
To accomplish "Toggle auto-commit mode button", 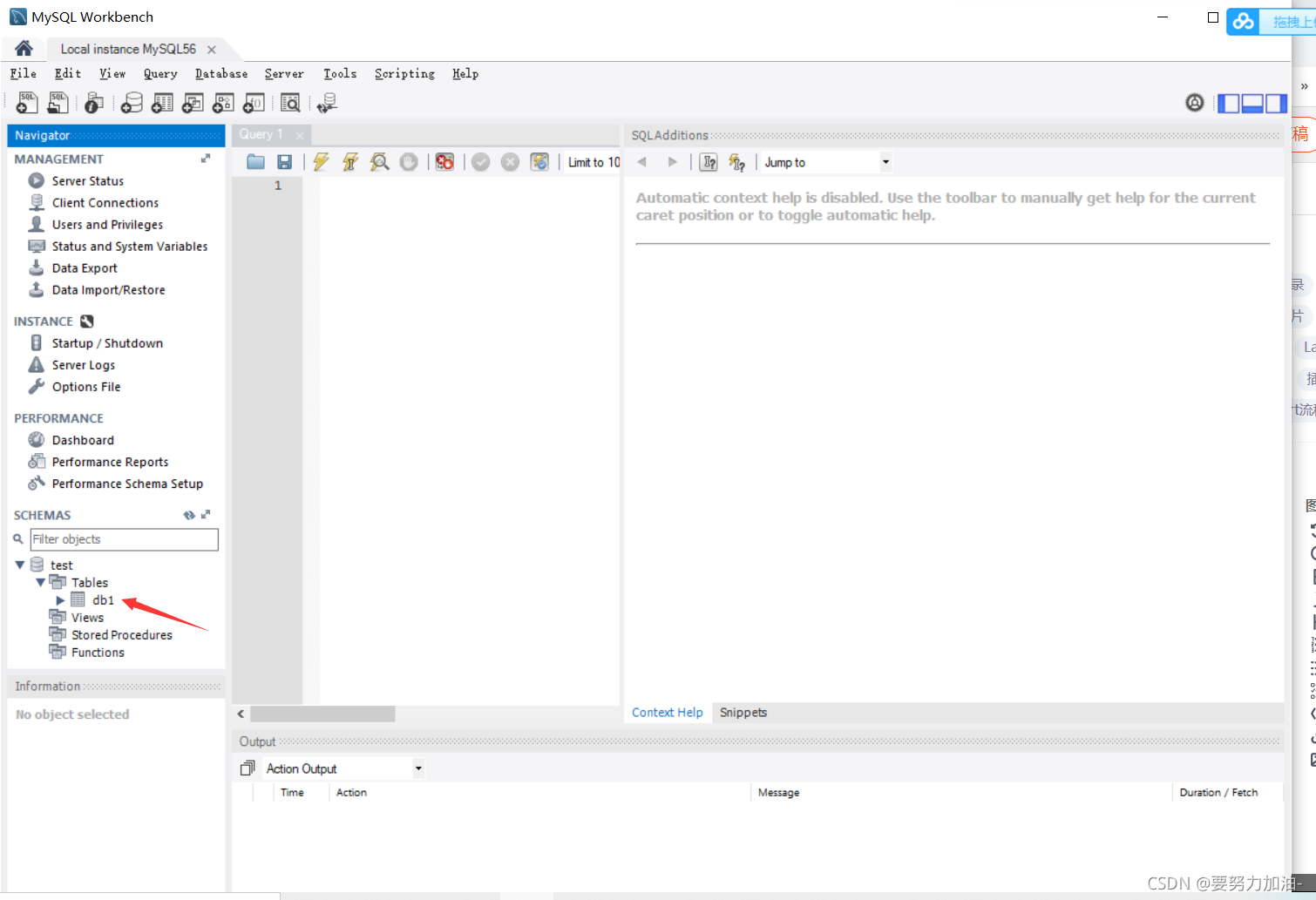I will click(539, 162).
